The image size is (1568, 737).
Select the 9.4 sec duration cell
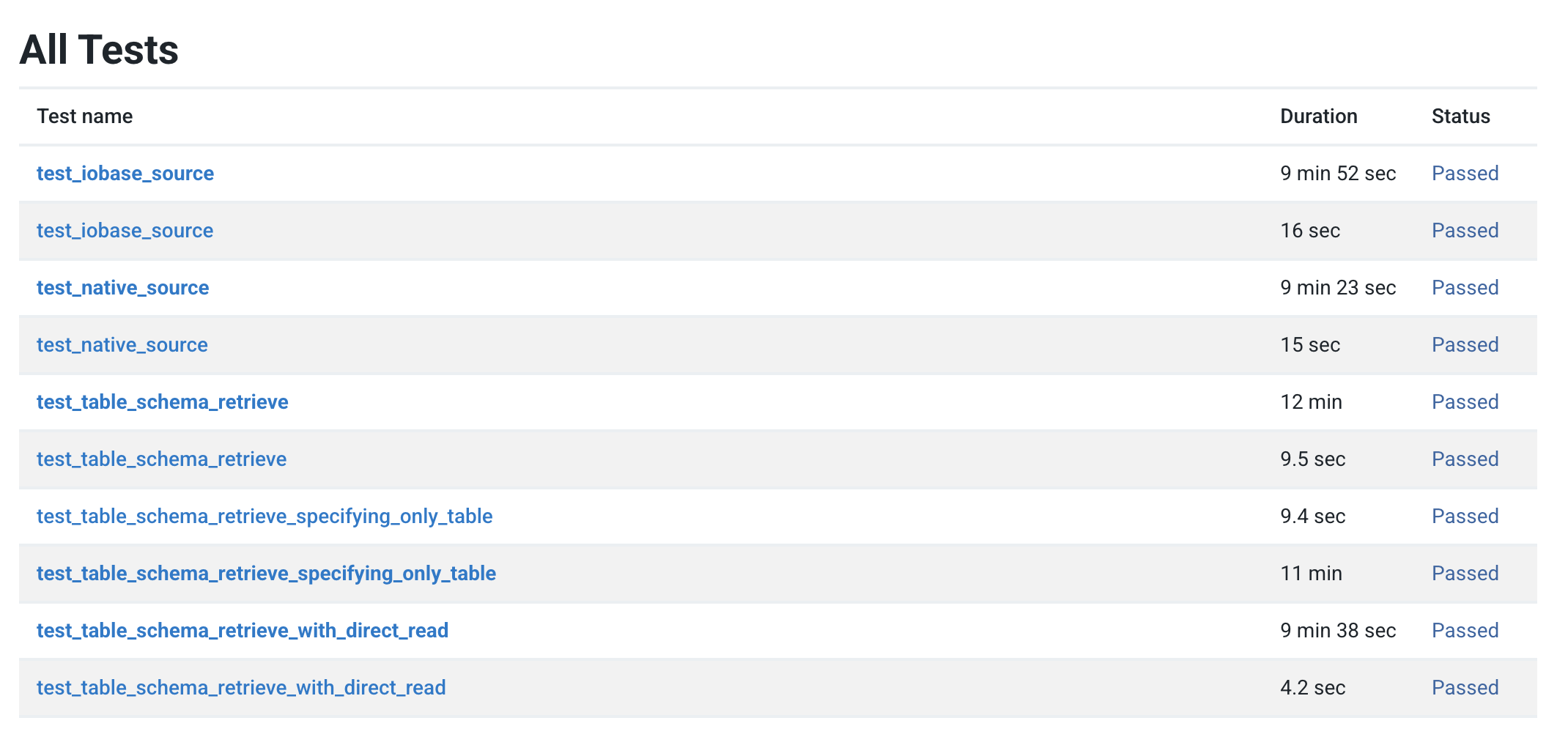point(1313,516)
